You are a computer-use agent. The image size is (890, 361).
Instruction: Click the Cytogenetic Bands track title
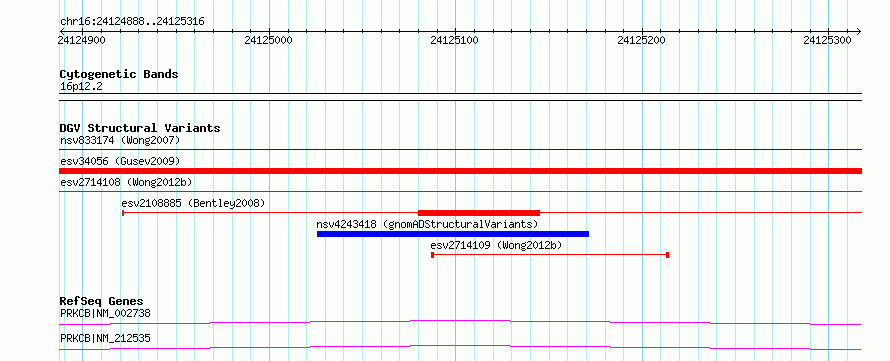tap(119, 74)
